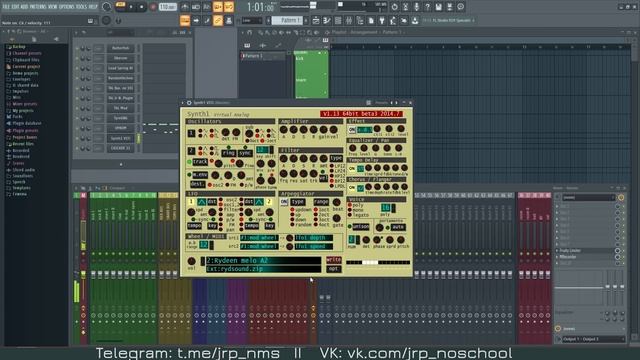Click the opt button in Synth1
Image resolution: width=640 pixels, height=360 pixels.
pyautogui.click(x=333, y=269)
